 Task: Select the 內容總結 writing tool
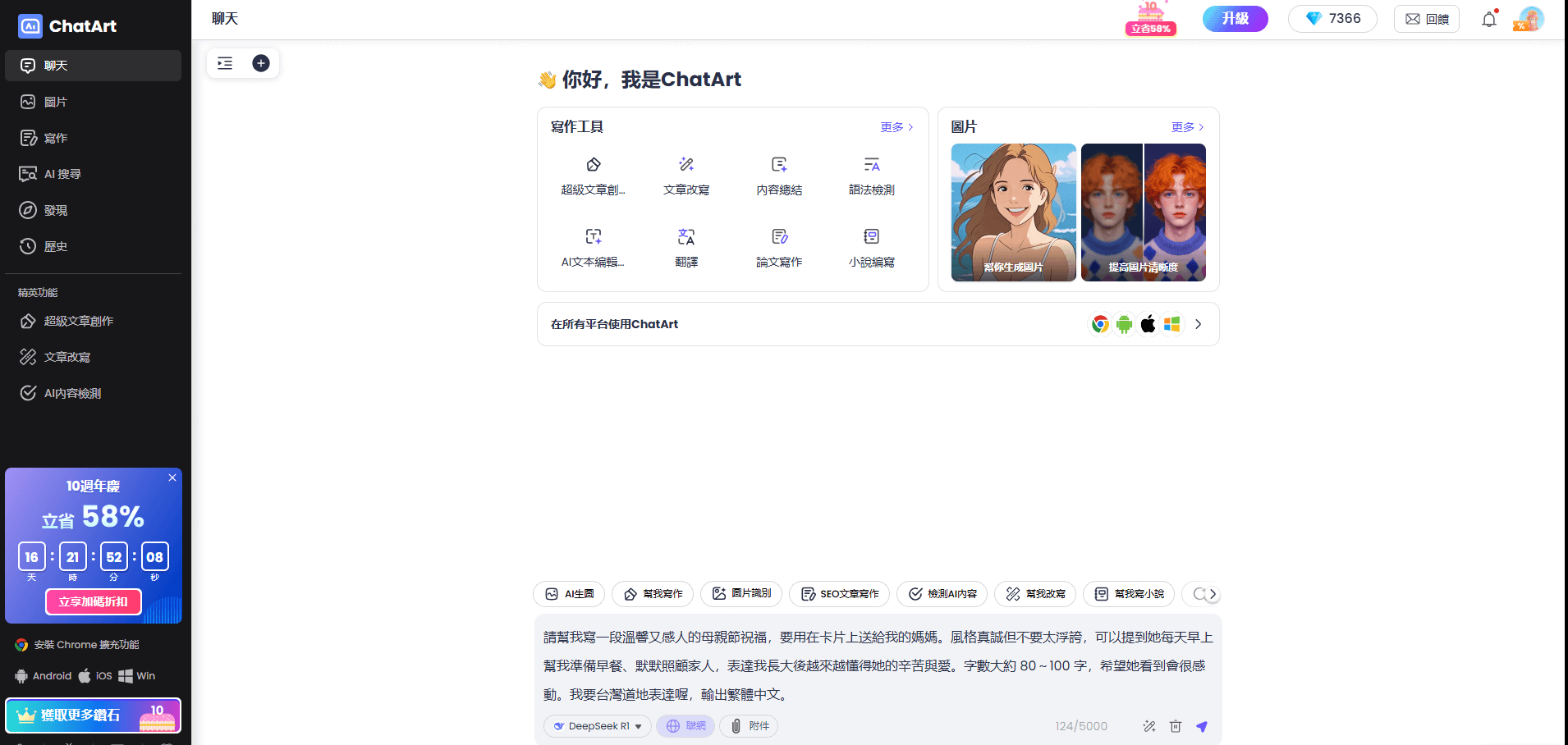coord(779,176)
